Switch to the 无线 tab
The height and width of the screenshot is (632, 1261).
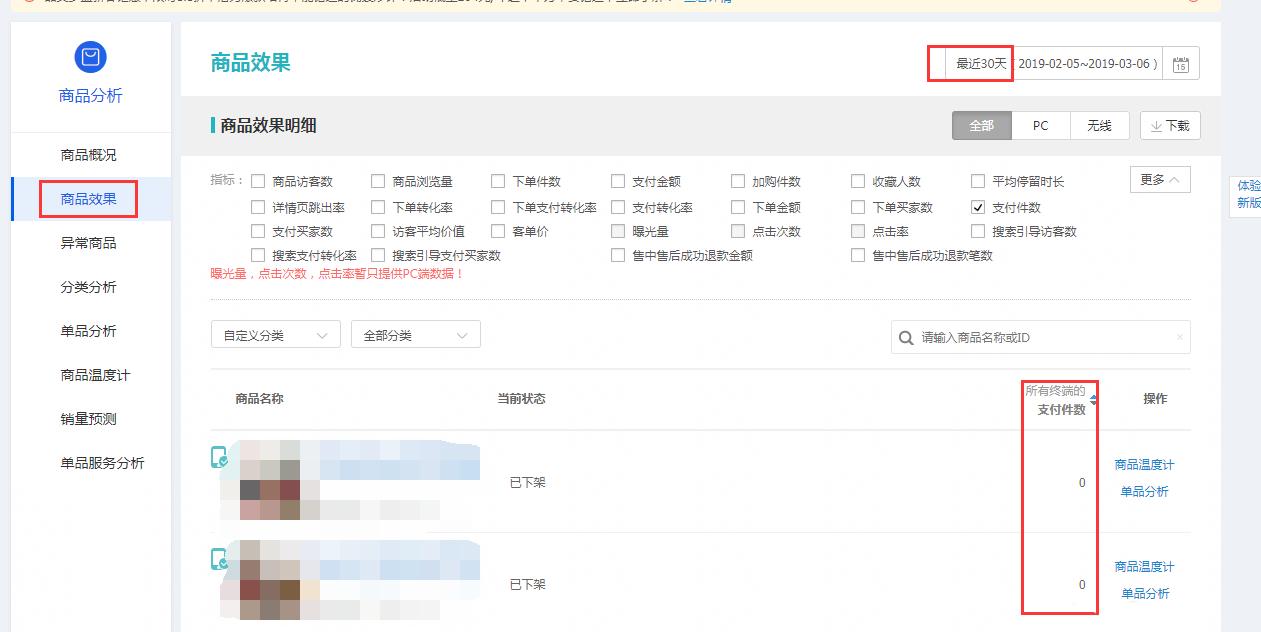pyautogui.click(x=1098, y=125)
